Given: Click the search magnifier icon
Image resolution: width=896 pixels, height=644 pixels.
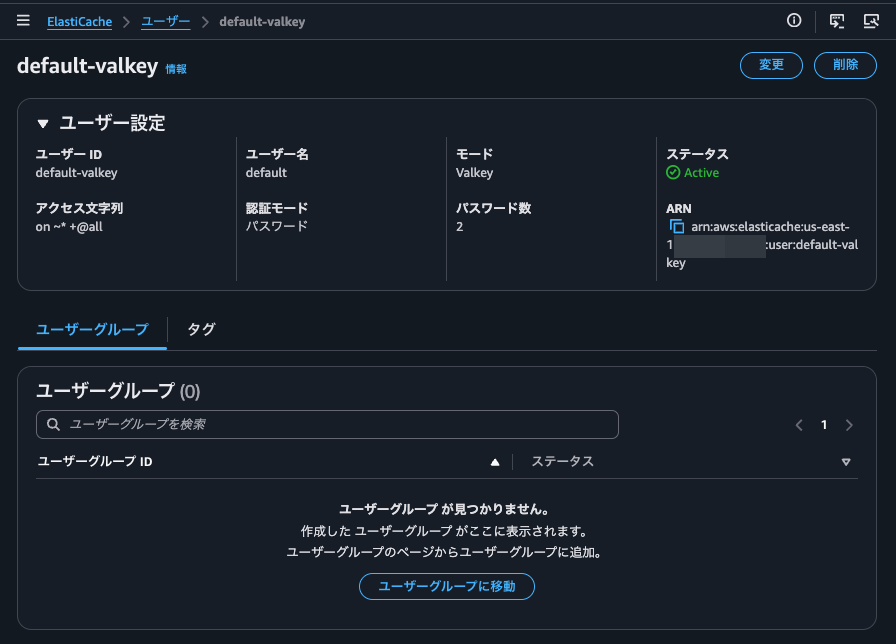Looking at the screenshot, I should click(54, 425).
